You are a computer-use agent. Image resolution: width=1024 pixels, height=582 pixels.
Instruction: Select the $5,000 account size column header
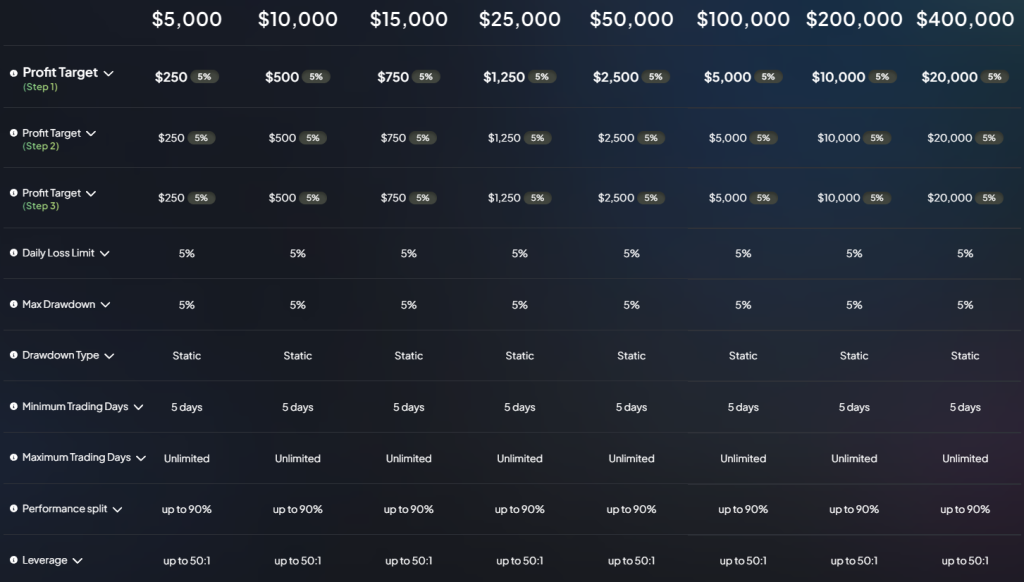187,20
